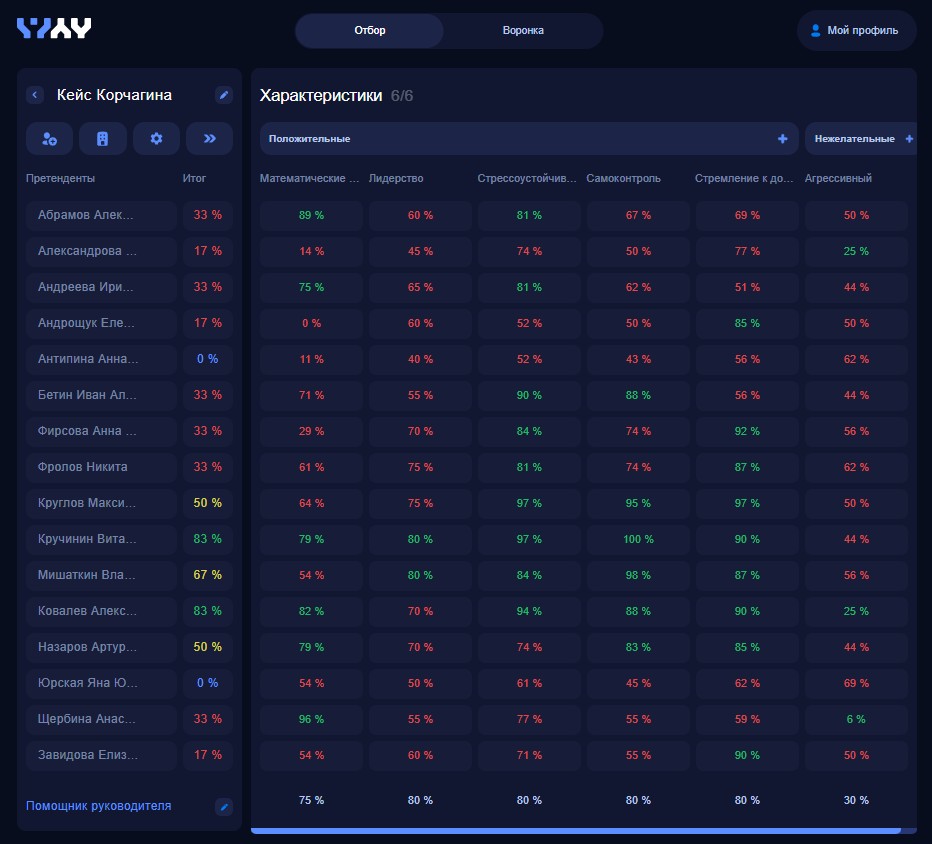Select candidate Фролов Никита
This screenshot has height=844, width=932.
[x=101, y=467]
